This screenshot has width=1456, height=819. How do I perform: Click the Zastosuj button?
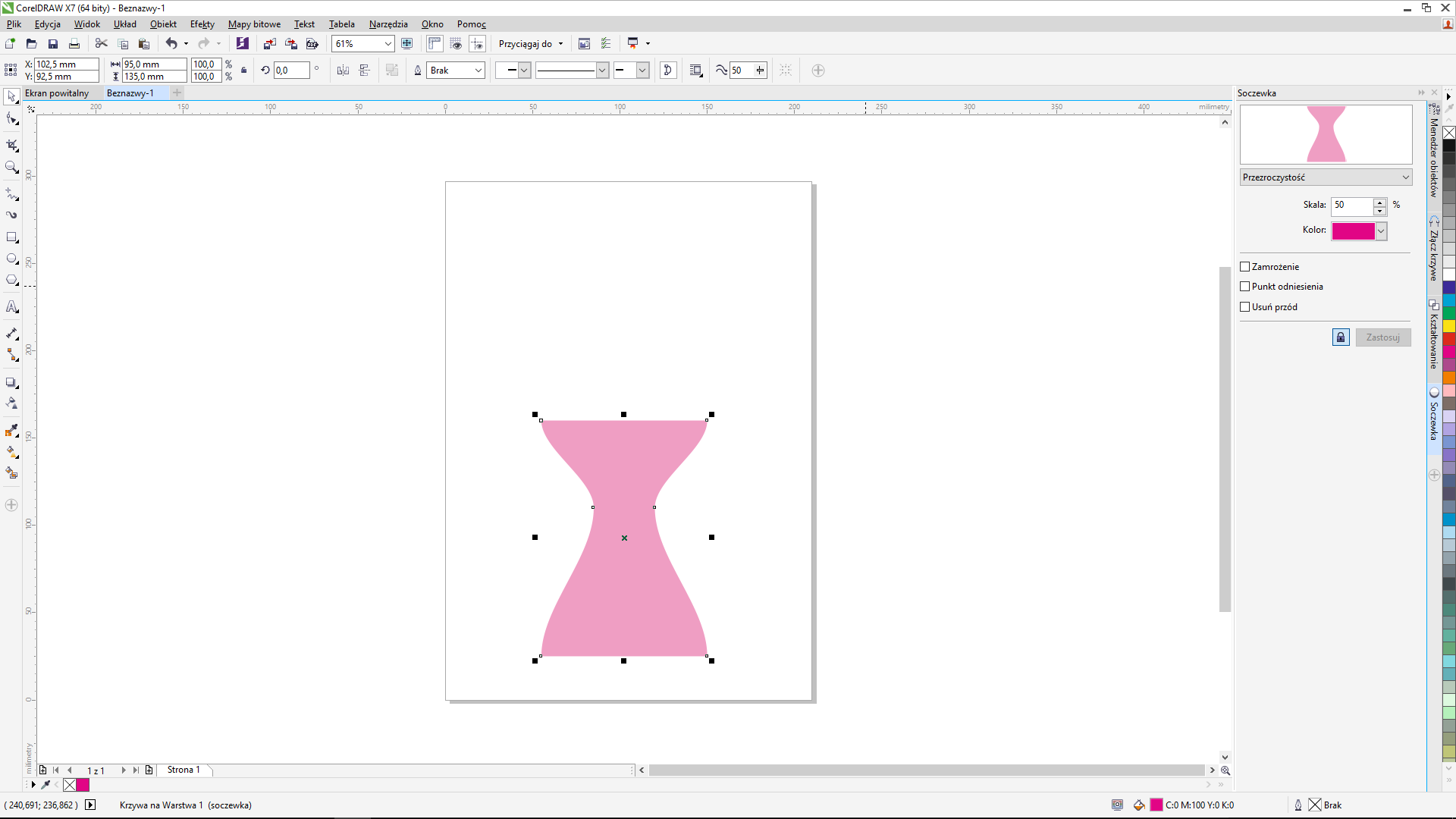[1382, 337]
